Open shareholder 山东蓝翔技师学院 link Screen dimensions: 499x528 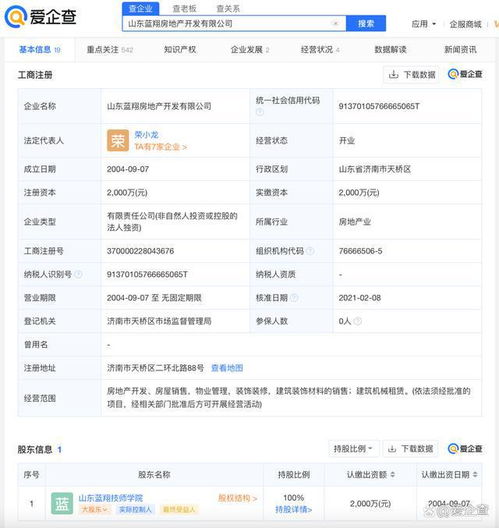coord(111,498)
